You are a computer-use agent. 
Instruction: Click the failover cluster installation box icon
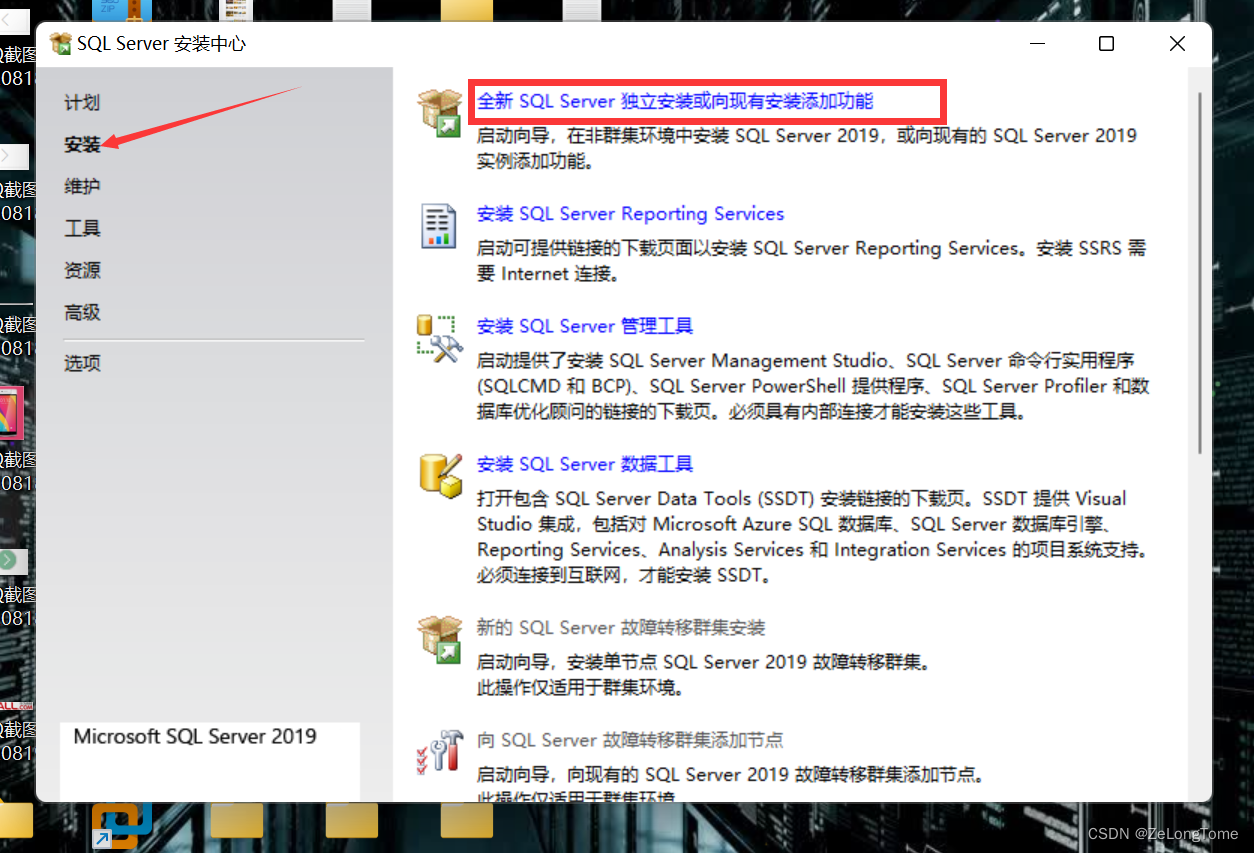(x=439, y=639)
